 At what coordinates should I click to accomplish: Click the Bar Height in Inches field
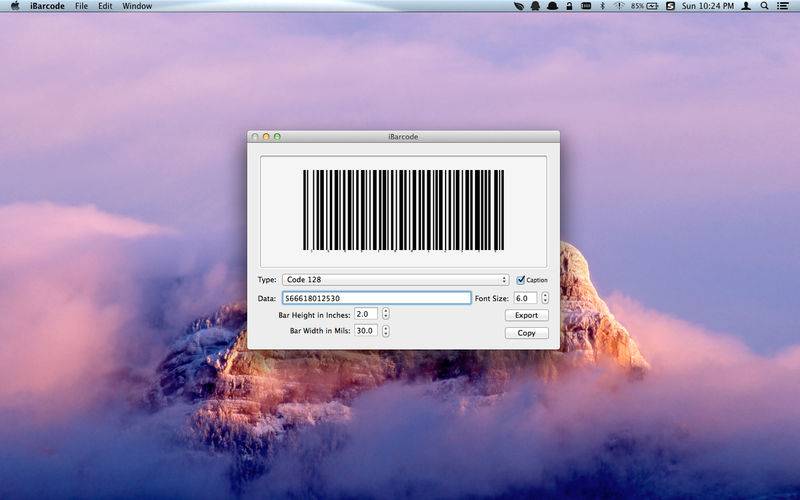[366, 314]
